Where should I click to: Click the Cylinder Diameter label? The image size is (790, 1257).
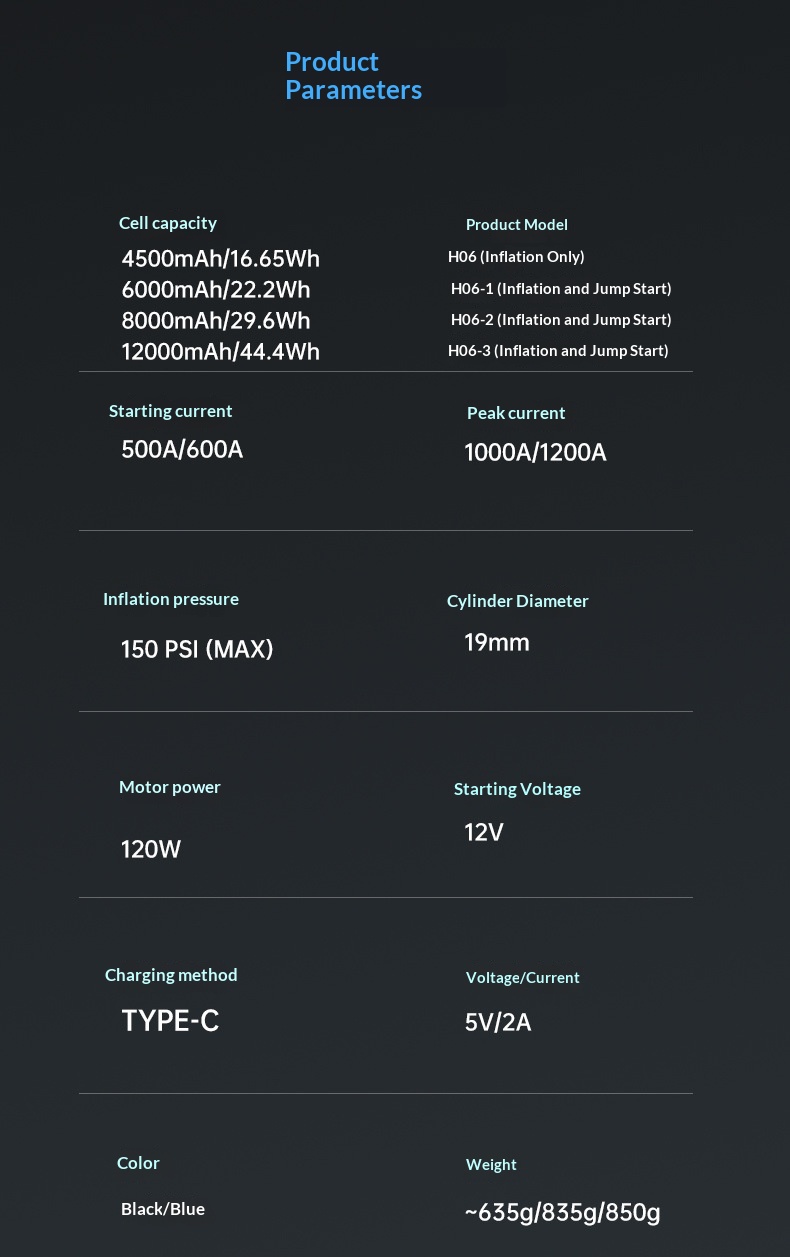(x=517, y=601)
